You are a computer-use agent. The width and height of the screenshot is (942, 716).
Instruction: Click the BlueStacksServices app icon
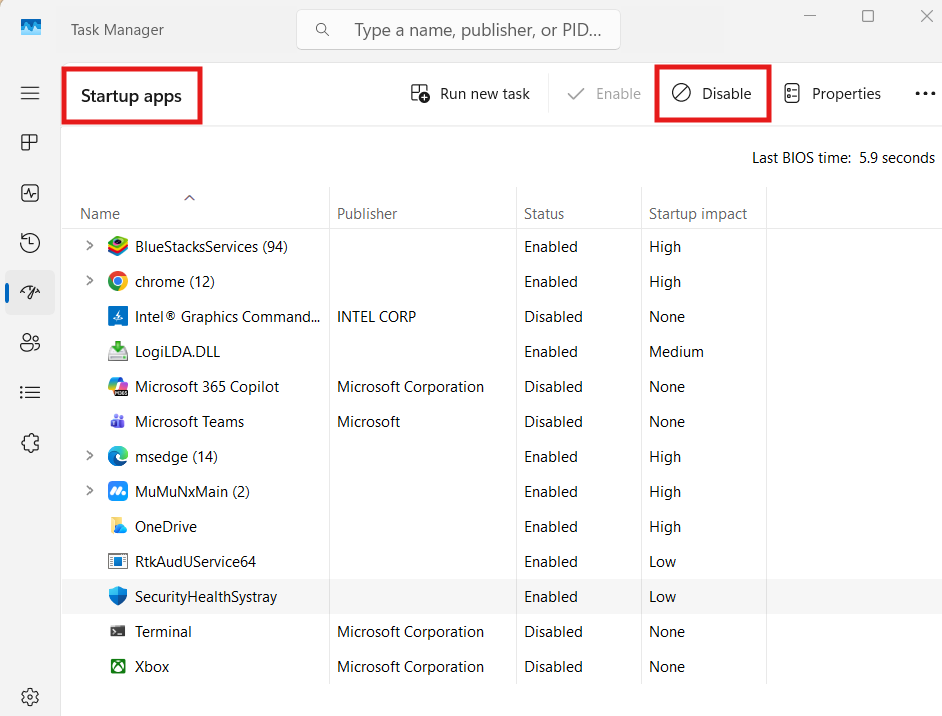point(118,246)
